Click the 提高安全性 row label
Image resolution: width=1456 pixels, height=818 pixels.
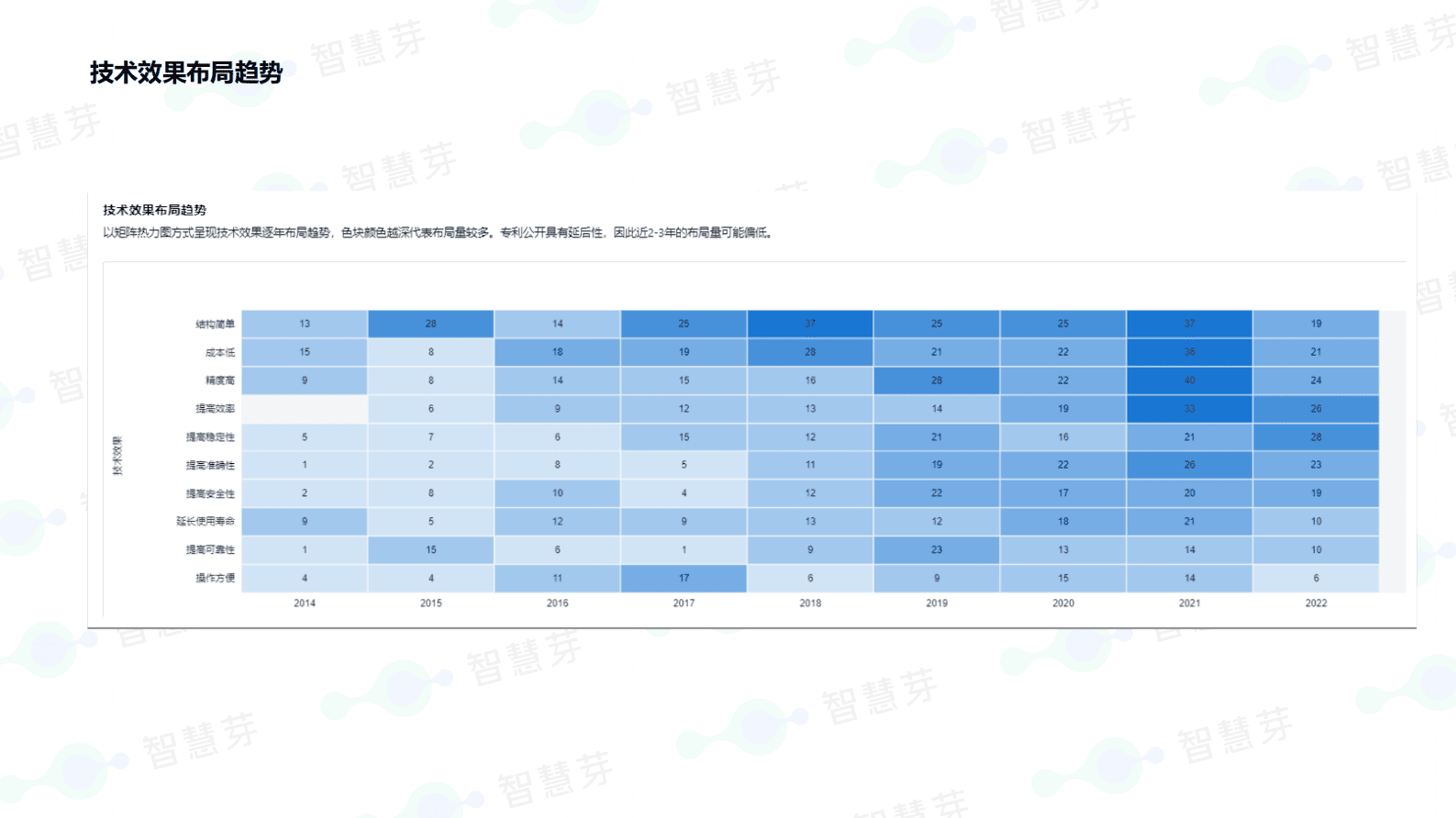point(210,494)
